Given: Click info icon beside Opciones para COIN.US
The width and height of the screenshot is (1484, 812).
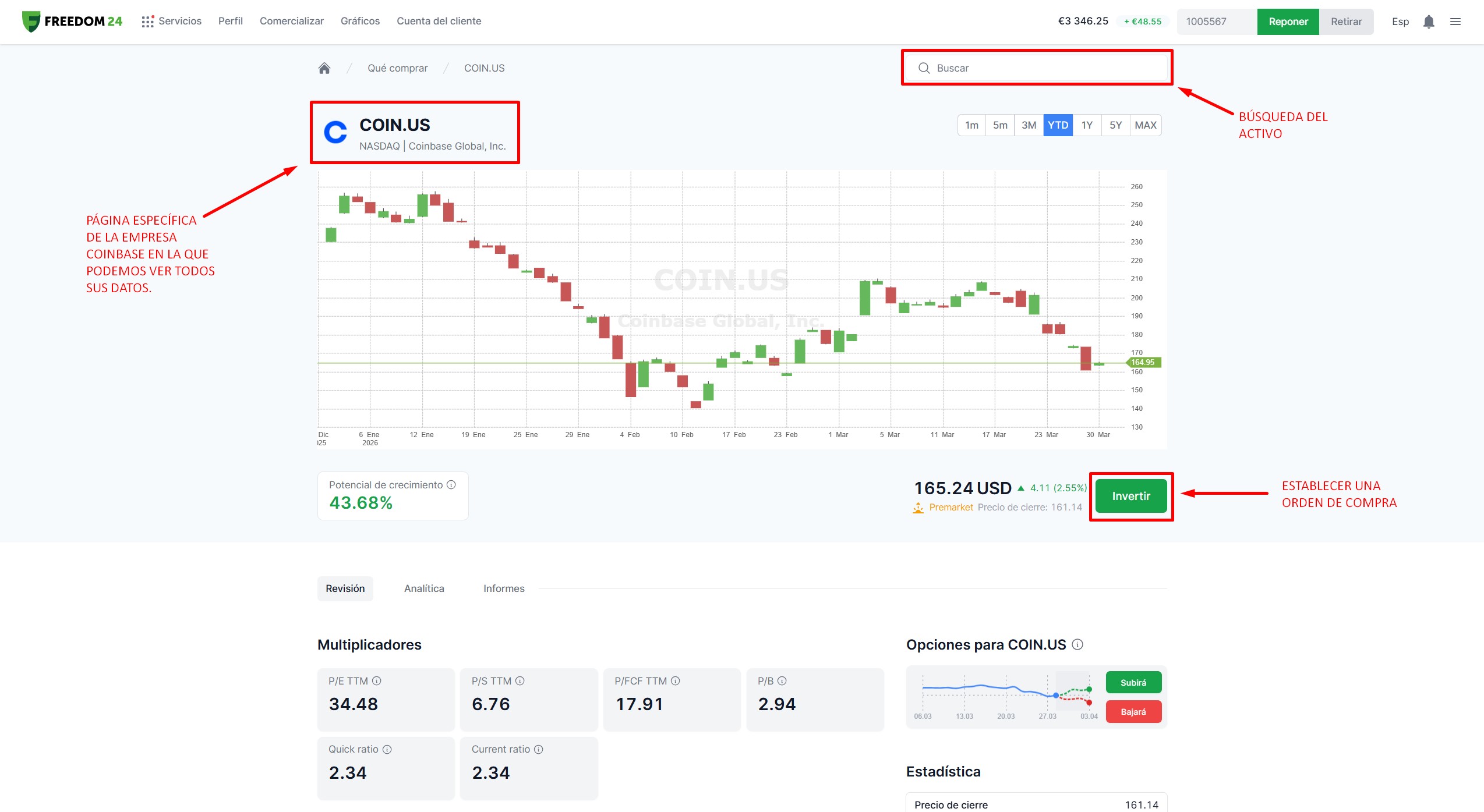Looking at the screenshot, I should coord(1077,644).
